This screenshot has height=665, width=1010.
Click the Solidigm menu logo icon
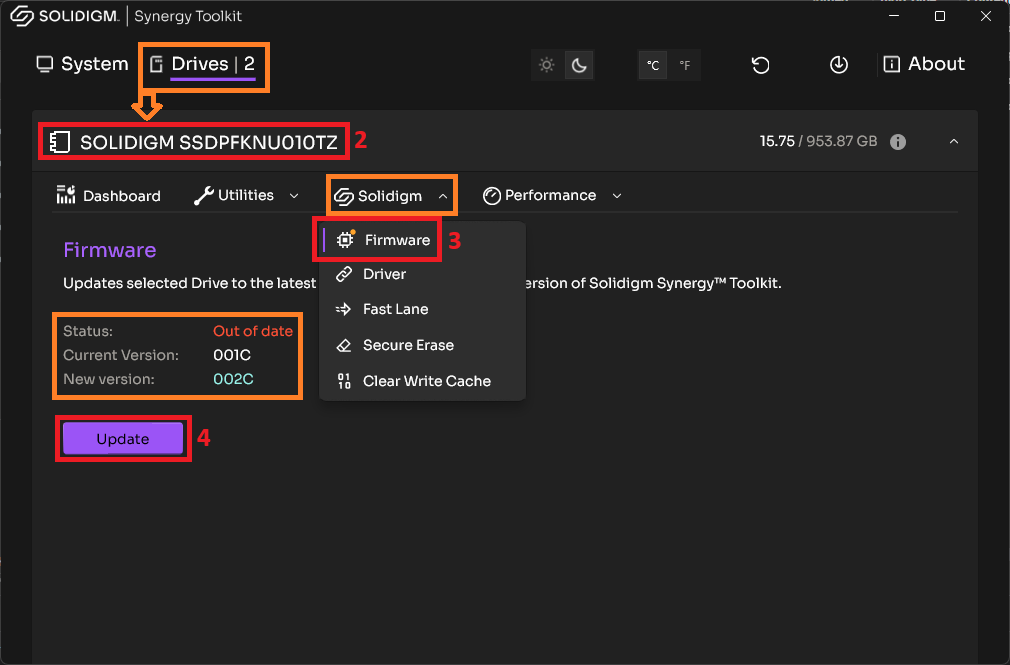point(343,197)
